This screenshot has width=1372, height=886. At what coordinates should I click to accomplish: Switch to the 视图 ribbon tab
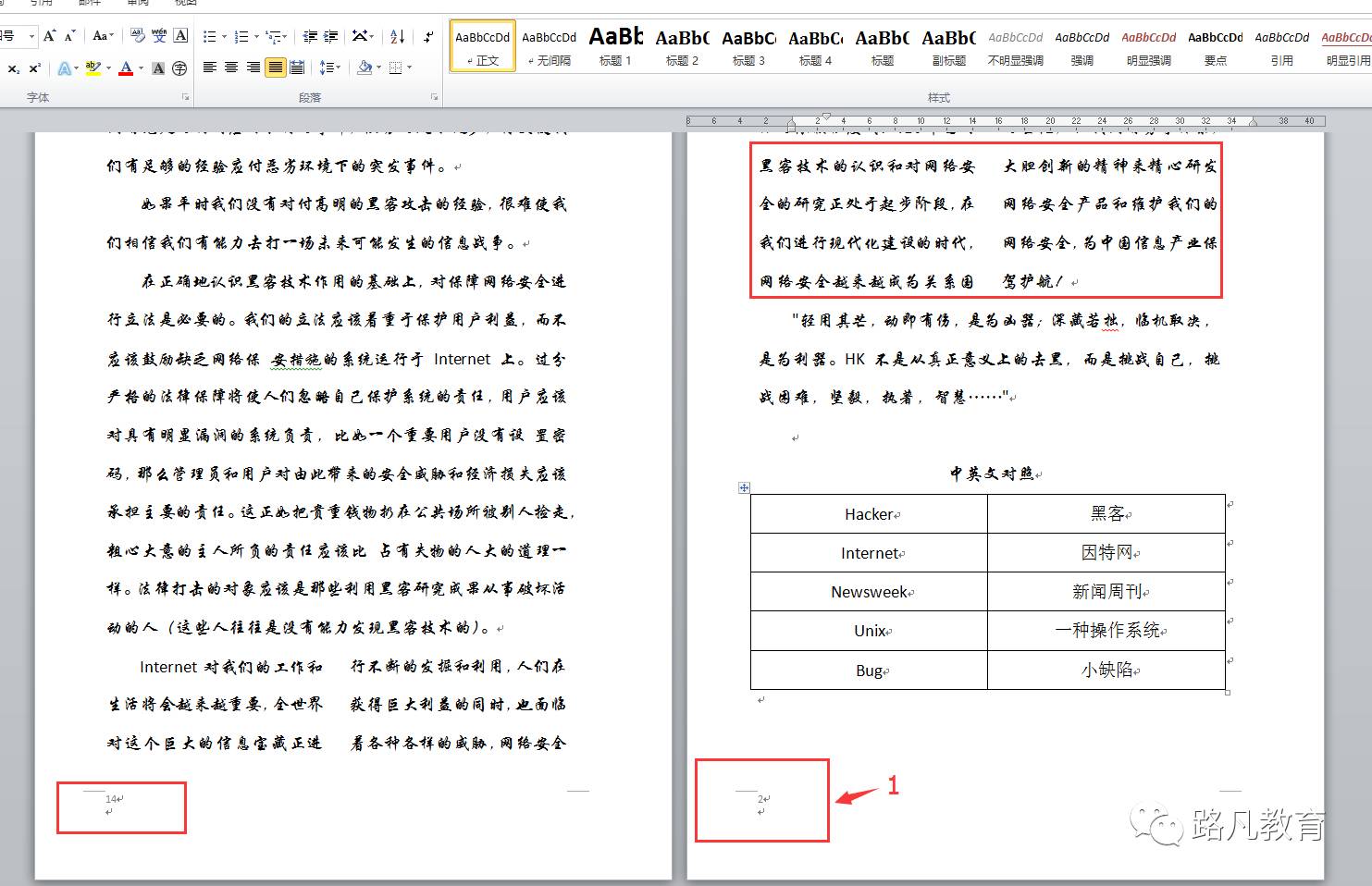(x=185, y=4)
